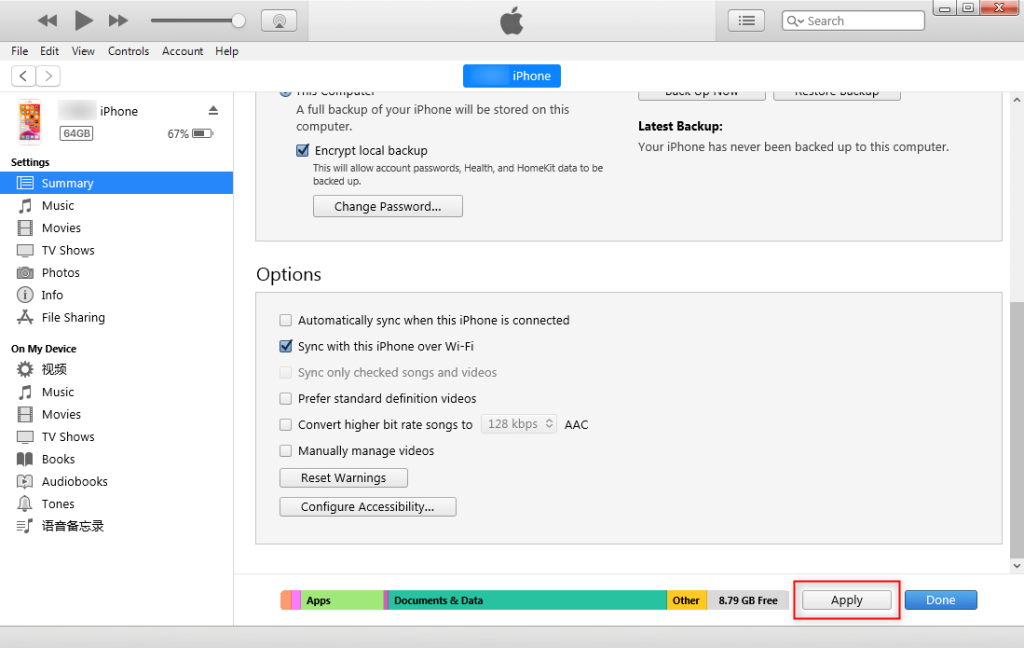
Task: Click the Rewind previous track icon
Action: [47, 20]
